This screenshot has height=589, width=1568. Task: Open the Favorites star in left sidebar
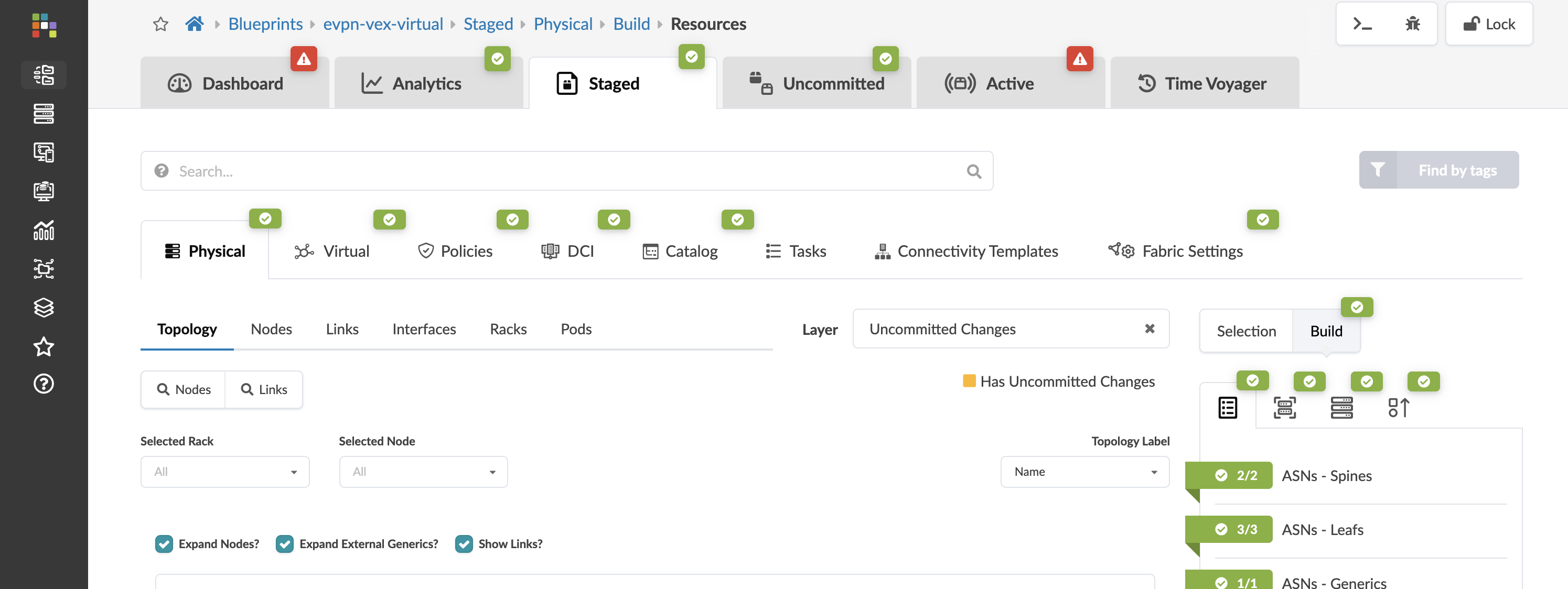point(43,347)
